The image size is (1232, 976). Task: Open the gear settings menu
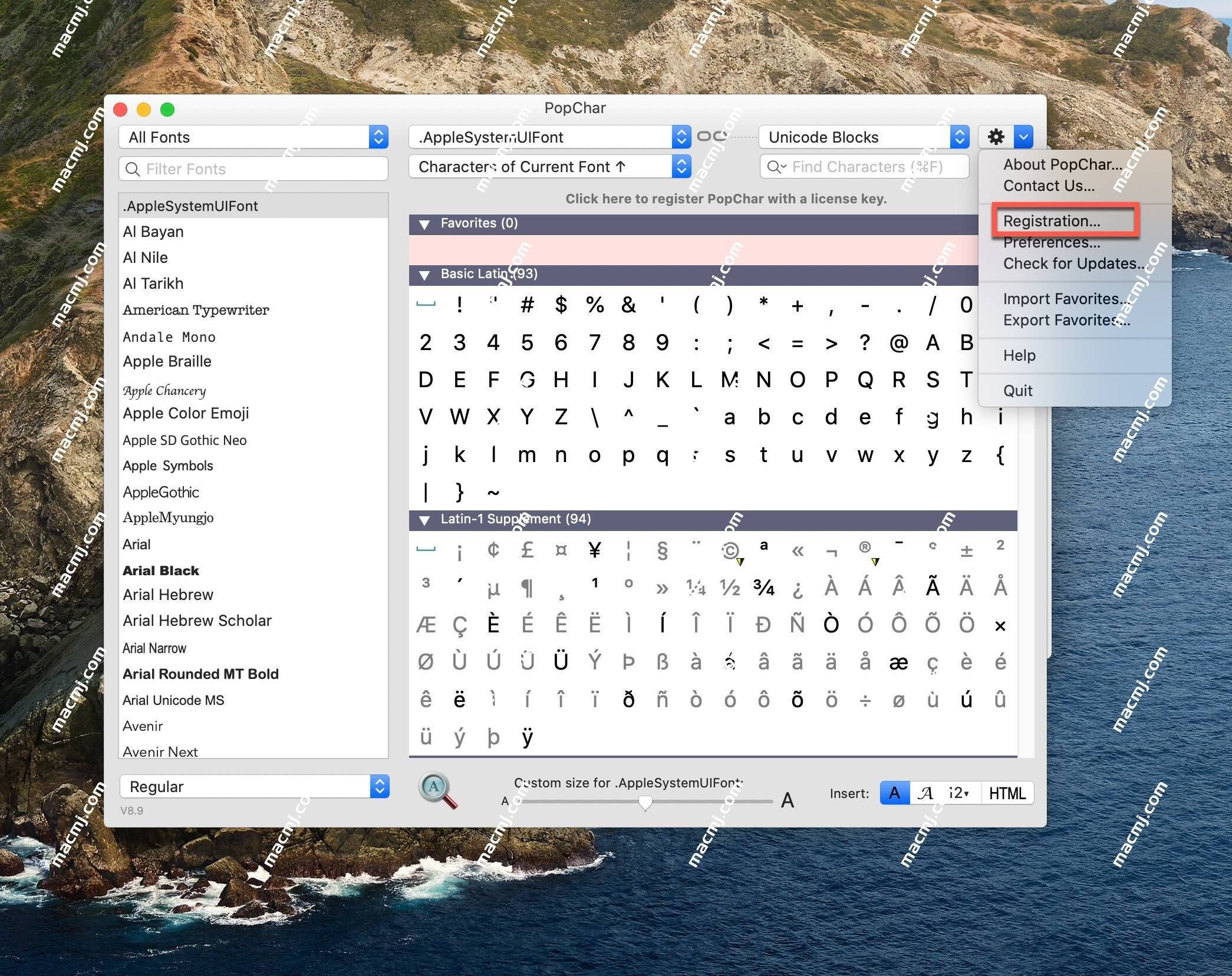click(x=996, y=137)
